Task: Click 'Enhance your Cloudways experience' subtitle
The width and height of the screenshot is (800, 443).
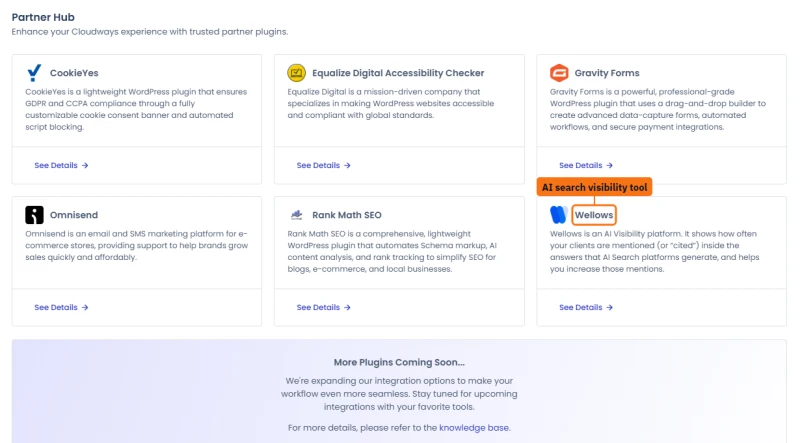Action: [x=150, y=32]
